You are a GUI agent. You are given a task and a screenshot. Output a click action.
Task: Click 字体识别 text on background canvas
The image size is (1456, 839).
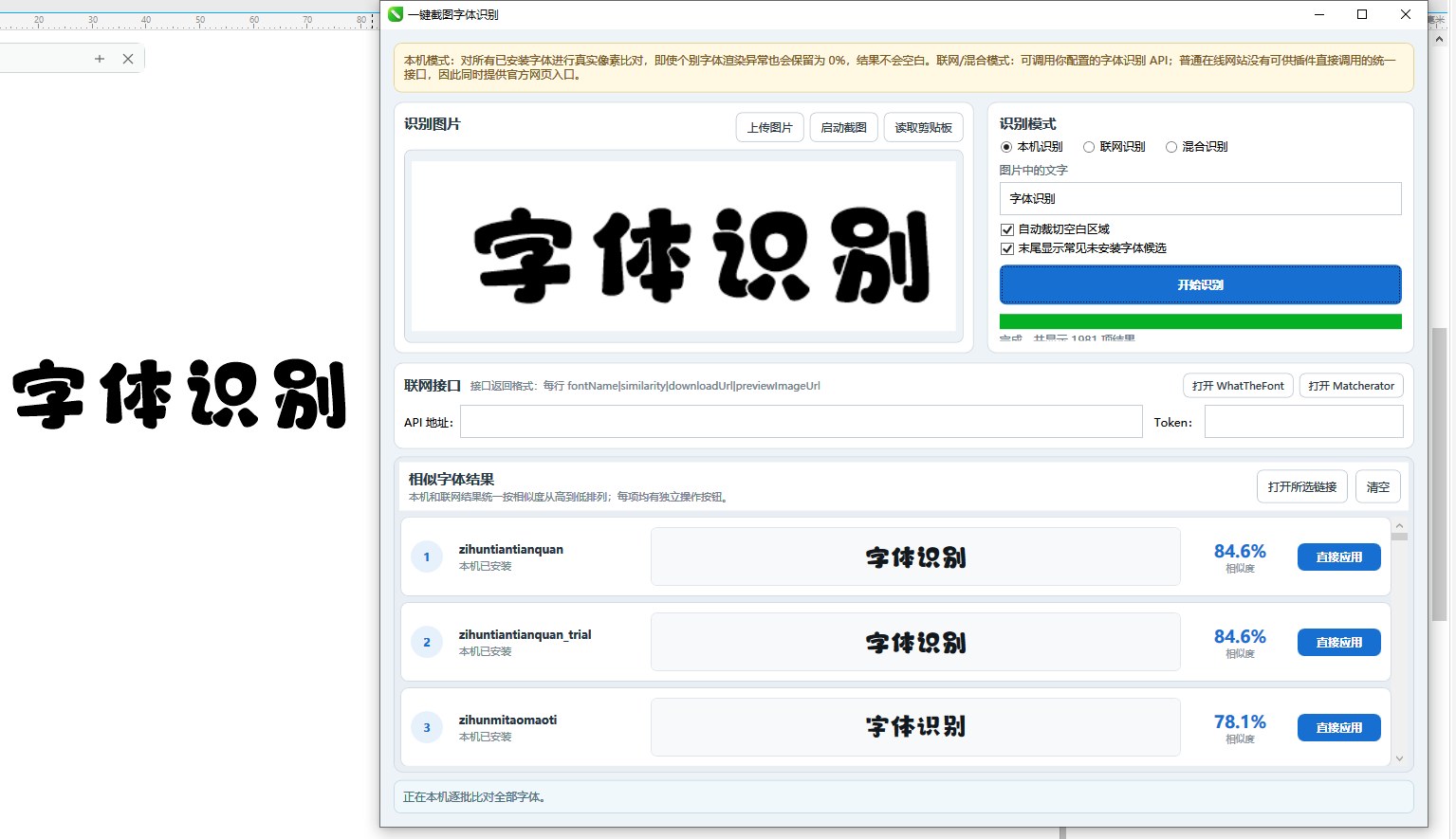point(180,394)
